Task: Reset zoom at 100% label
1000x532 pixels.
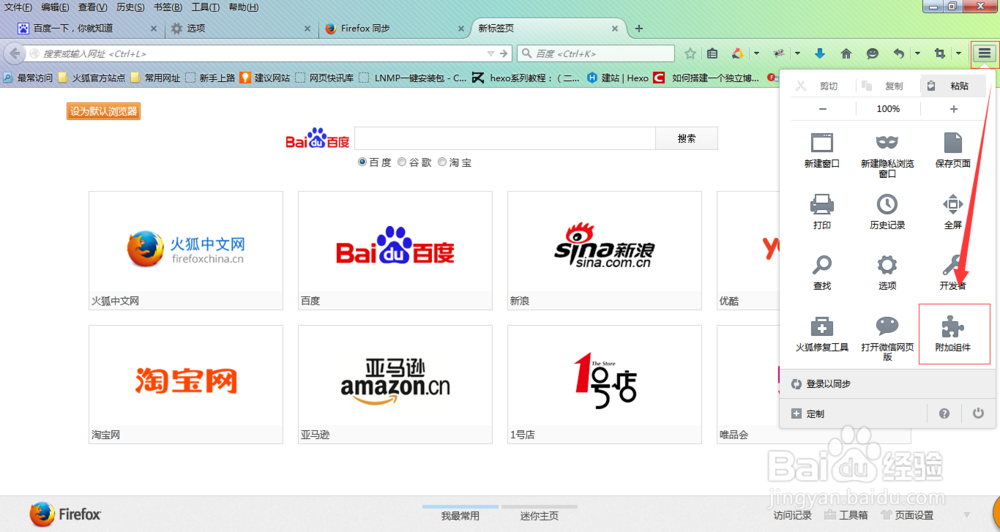Action: point(888,109)
